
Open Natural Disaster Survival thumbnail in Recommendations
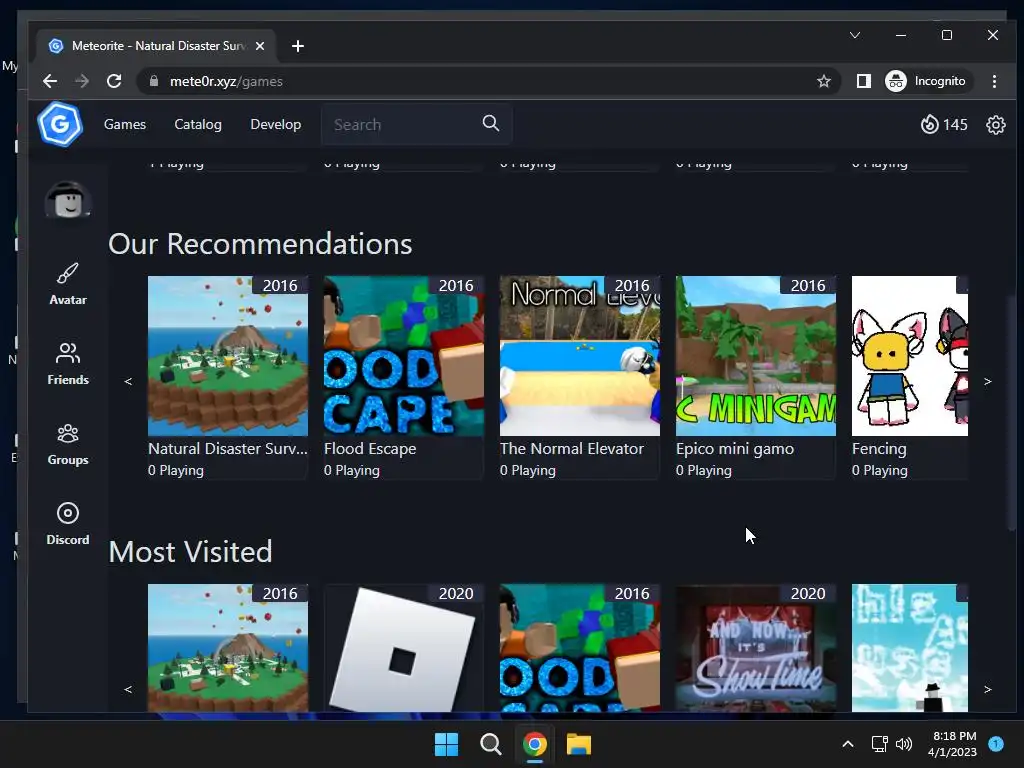click(228, 356)
